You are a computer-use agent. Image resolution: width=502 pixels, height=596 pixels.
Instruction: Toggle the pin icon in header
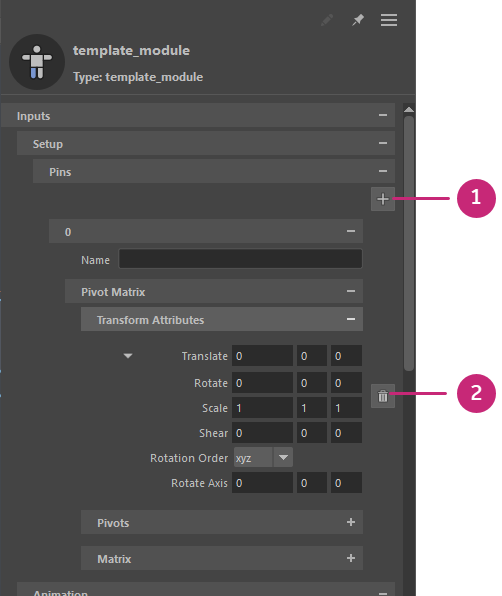coord(358,20)
